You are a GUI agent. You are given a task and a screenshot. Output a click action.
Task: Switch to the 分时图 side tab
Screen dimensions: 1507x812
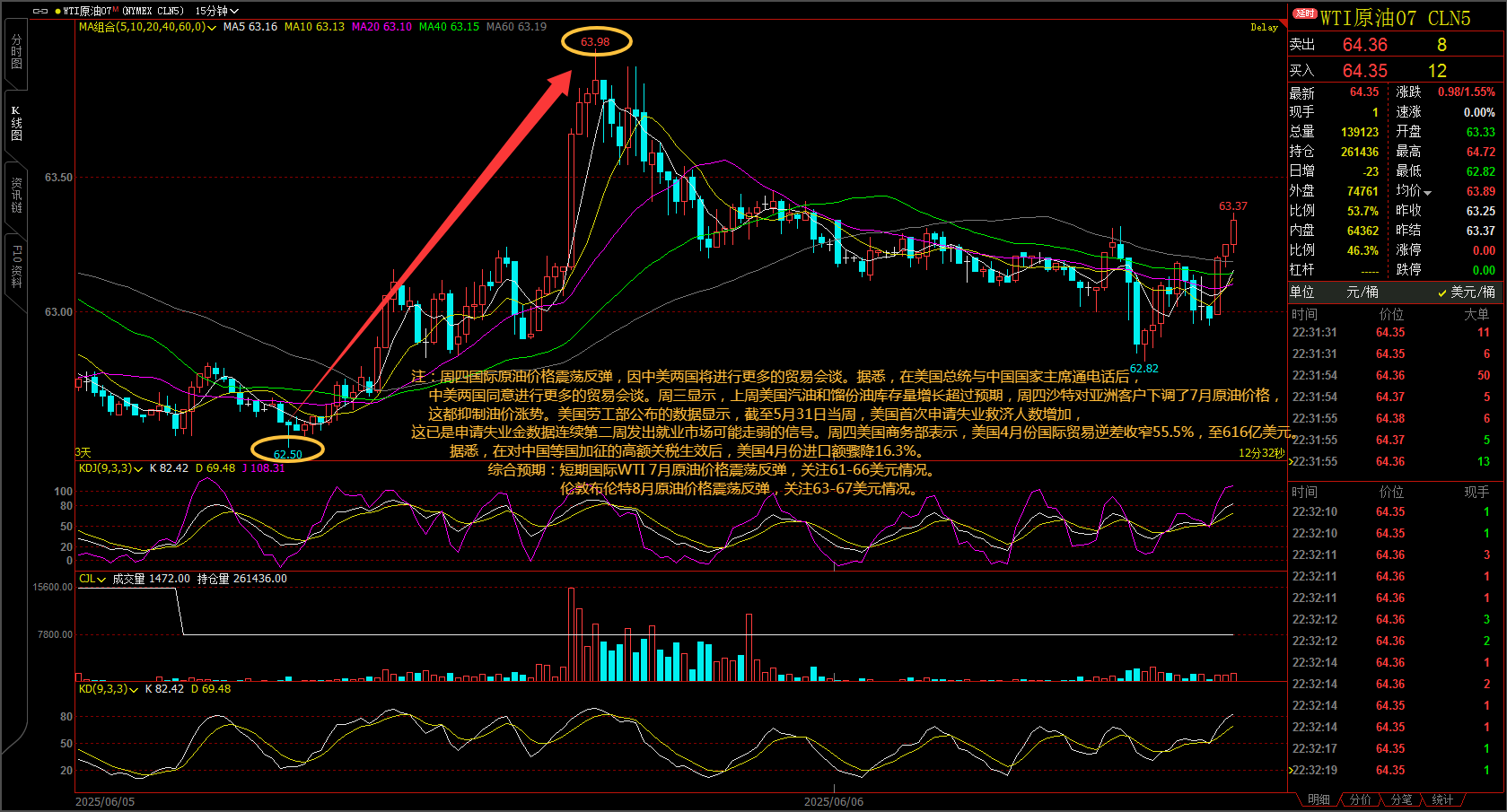pos(16,52)
